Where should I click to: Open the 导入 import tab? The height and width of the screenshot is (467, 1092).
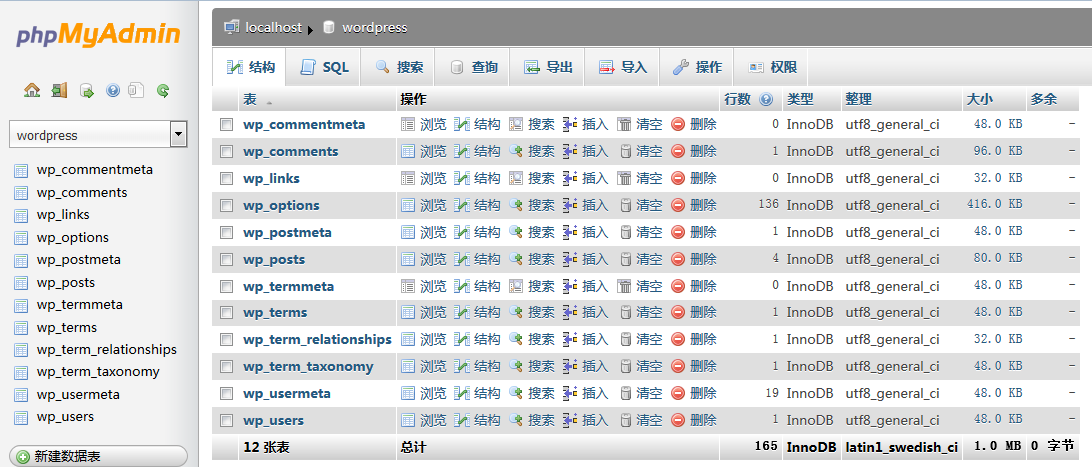click(622, 68)
